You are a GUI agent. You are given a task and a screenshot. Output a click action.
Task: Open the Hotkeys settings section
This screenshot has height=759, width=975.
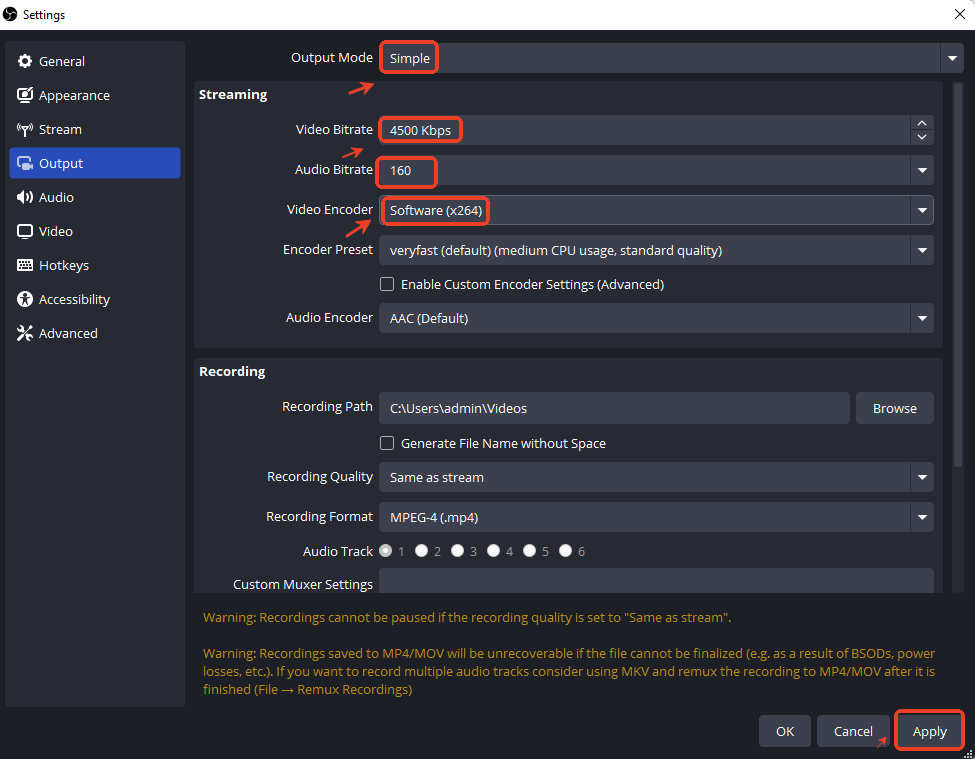pyautogui.click(x=64, y=265)
